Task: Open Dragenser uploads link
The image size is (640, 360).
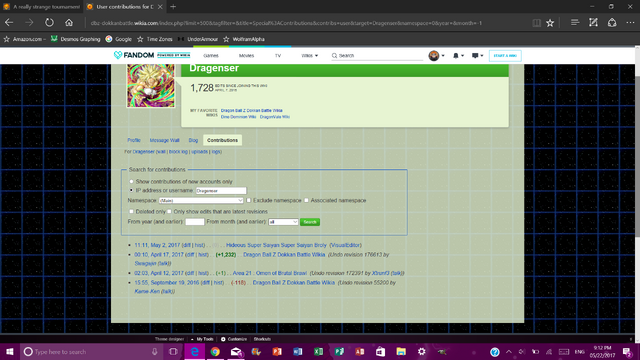Action: tap(200, 151)
